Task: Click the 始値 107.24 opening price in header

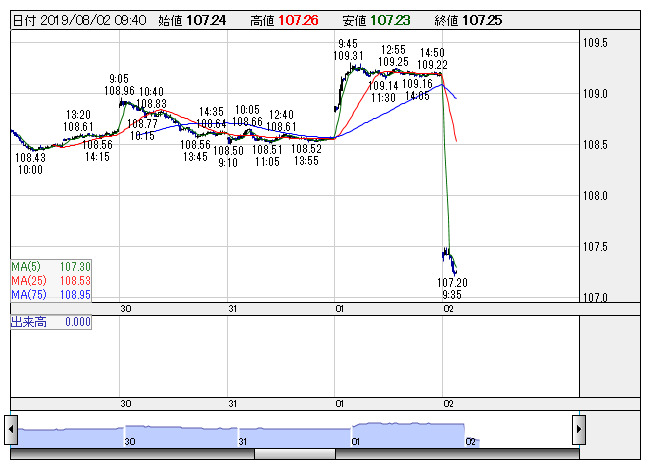Action: tap(192, 20)
